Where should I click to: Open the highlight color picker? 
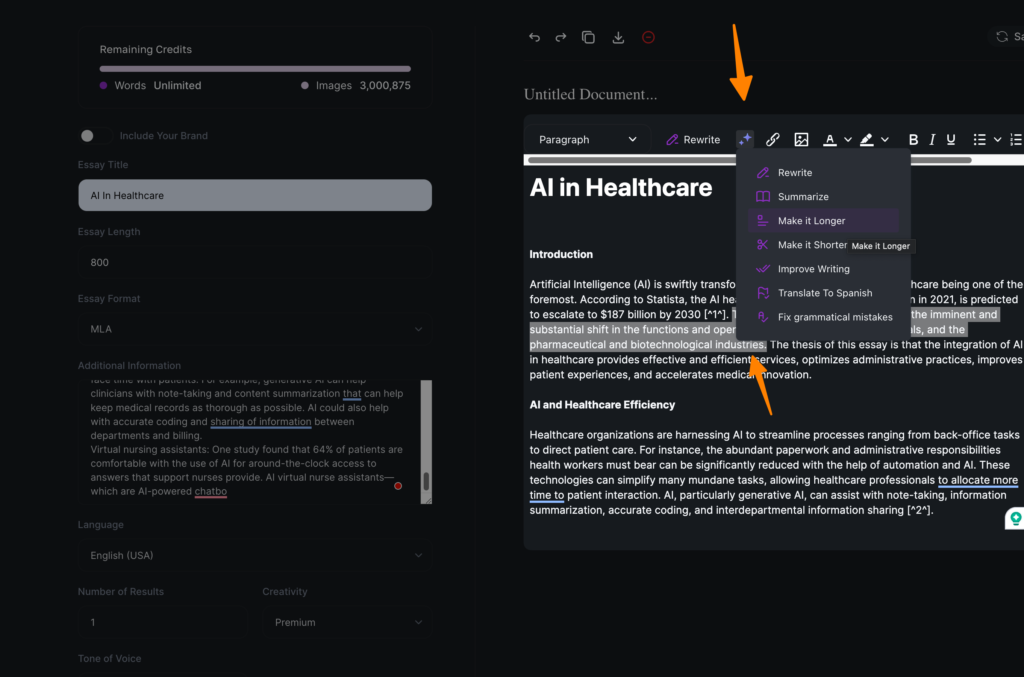[x=867, y=140]
